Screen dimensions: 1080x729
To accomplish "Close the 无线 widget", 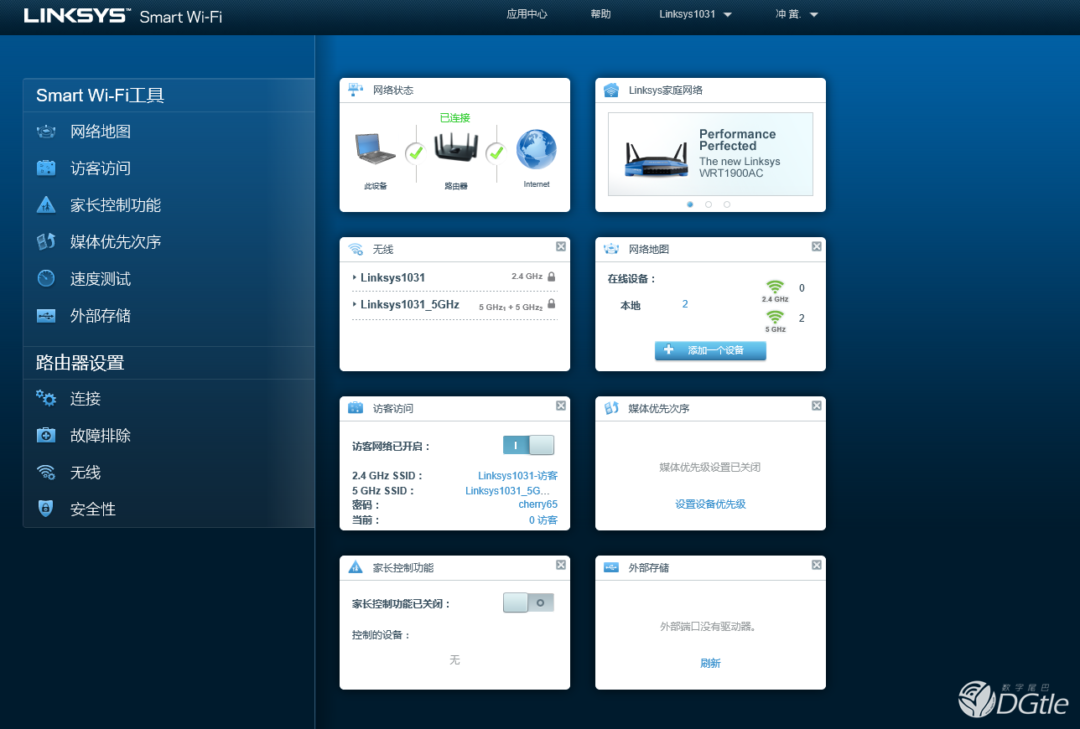I will coord(561,247).
